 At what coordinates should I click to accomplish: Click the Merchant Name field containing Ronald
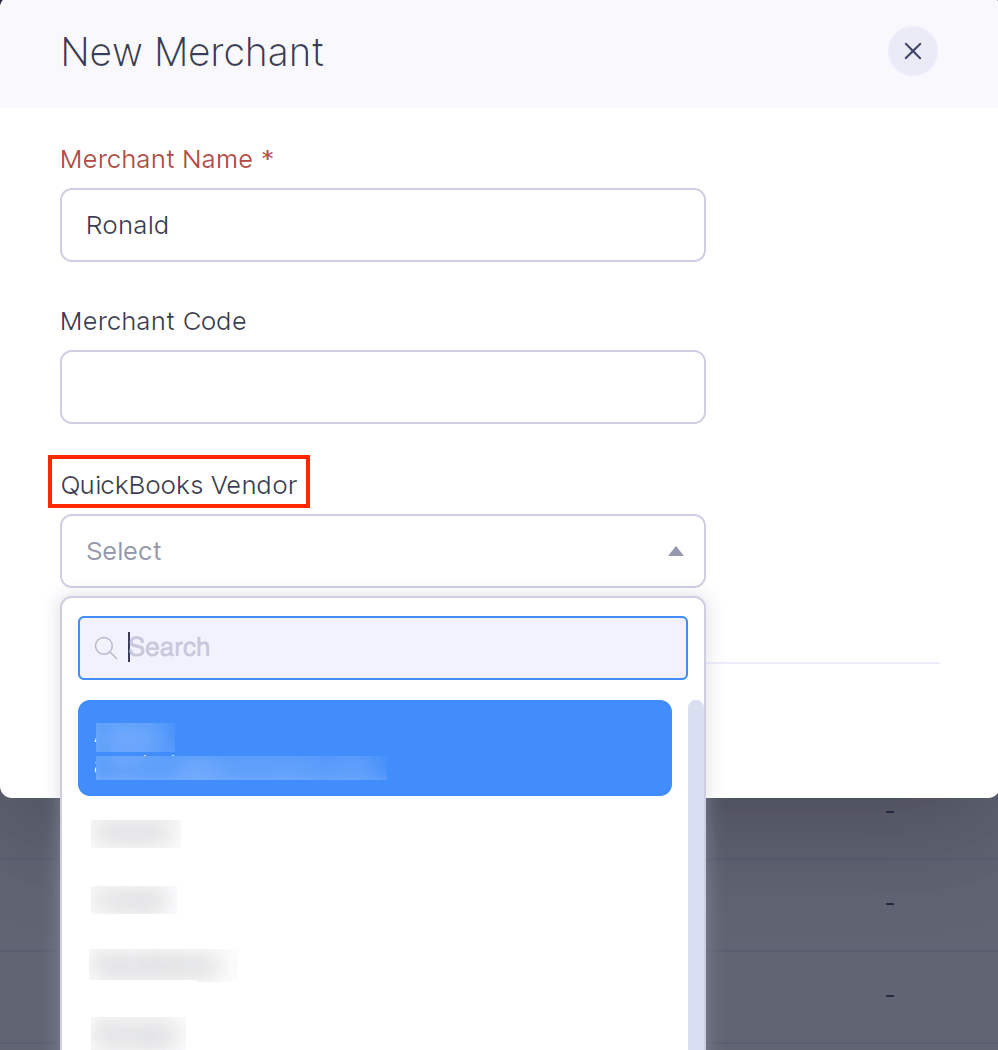click(383, 225)
